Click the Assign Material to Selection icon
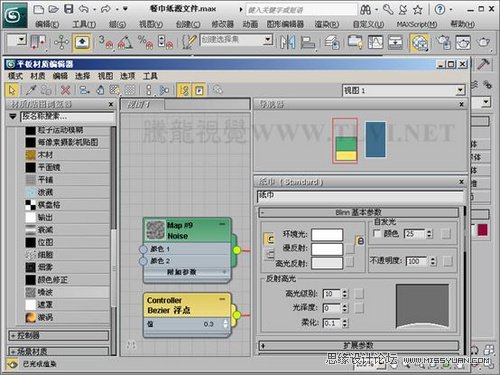This screenshot has width=500, height=375. [46, 90]
